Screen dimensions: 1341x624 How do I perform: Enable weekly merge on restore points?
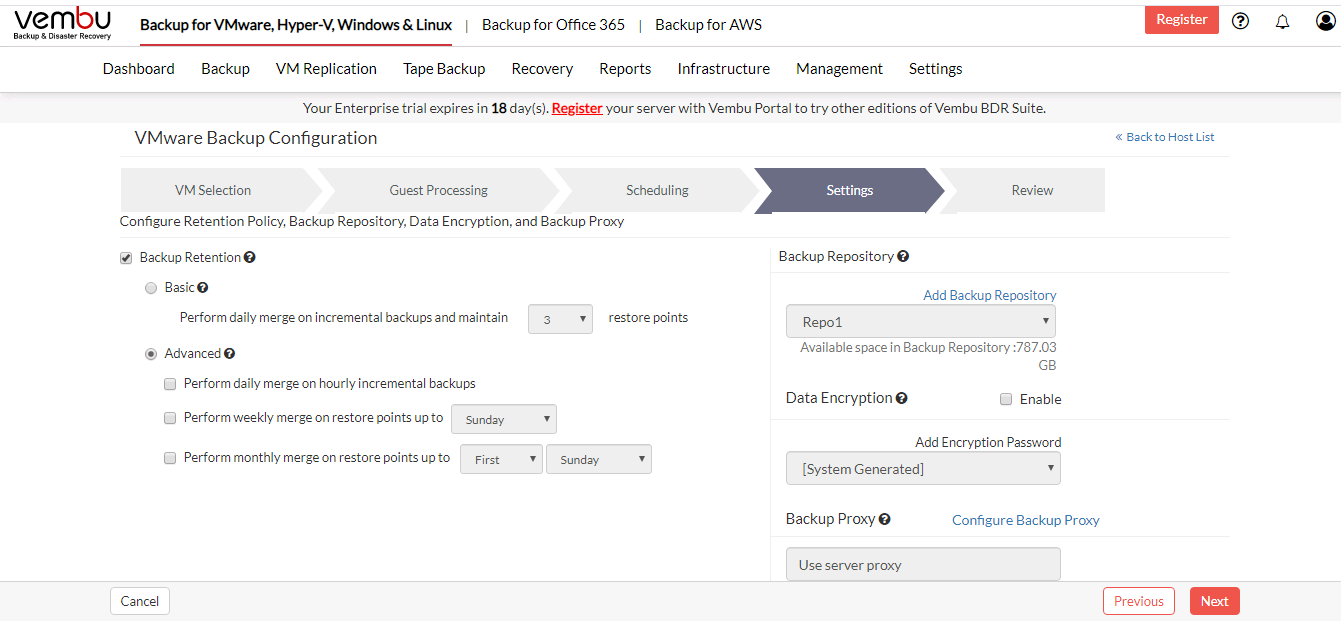point(170,418)
